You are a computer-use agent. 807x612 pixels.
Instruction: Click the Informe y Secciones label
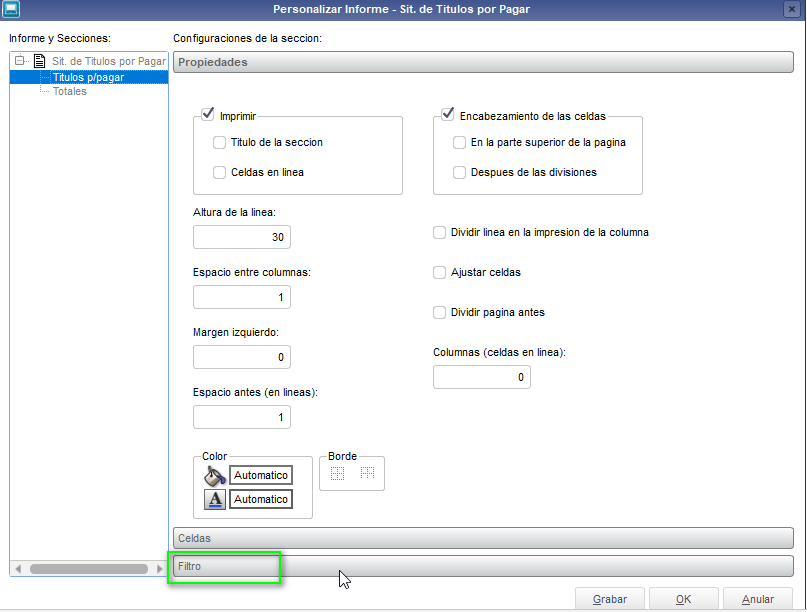click(x=60, y=39)
